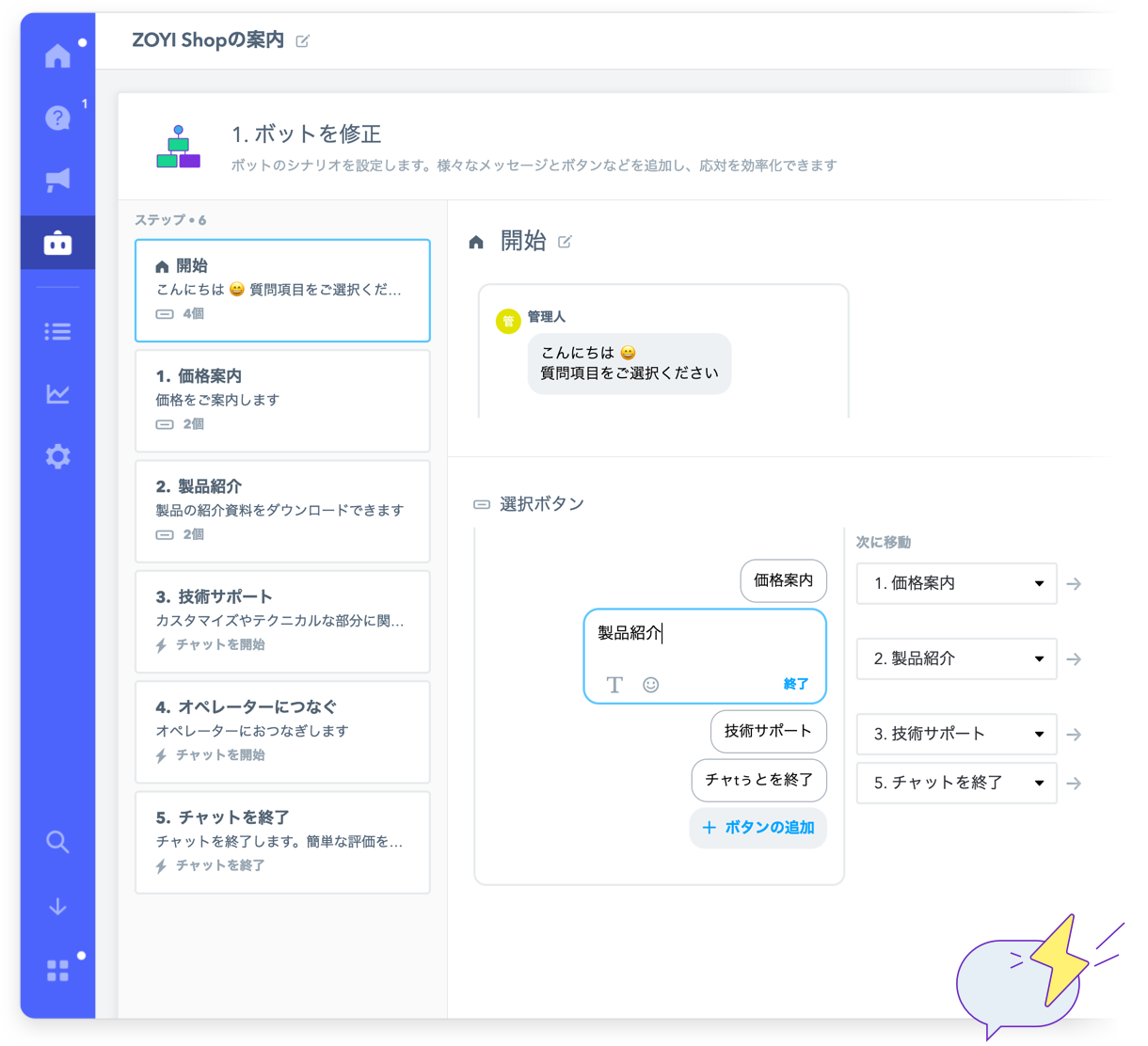The width and height of the screenshot is (1148, 1046).
Task: Open the settings gear icon
Action: click(57, 457)
